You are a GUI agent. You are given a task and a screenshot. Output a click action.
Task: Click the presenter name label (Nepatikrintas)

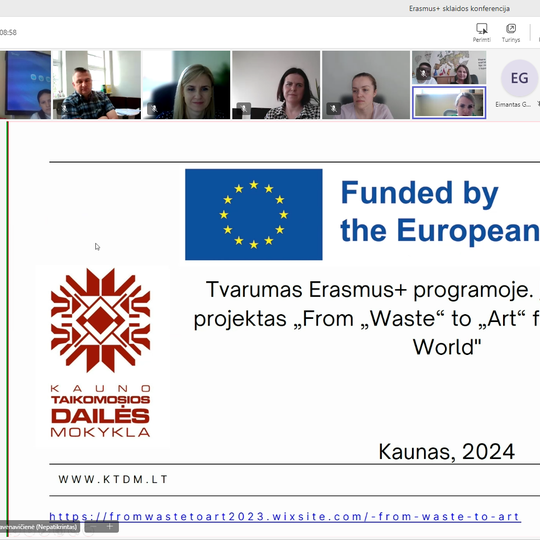[x=39, y=527]
